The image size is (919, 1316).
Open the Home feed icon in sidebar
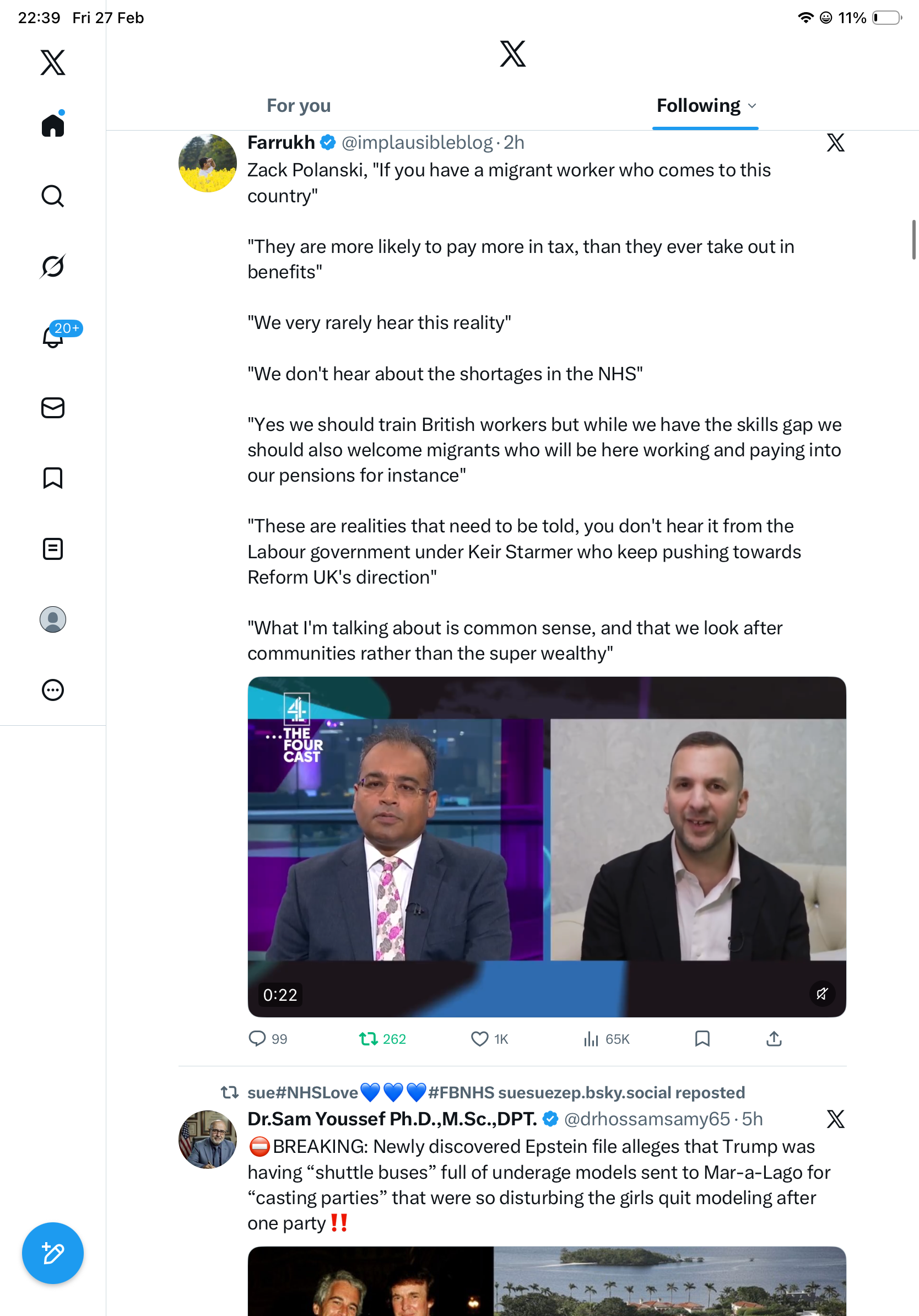point(53,125)
